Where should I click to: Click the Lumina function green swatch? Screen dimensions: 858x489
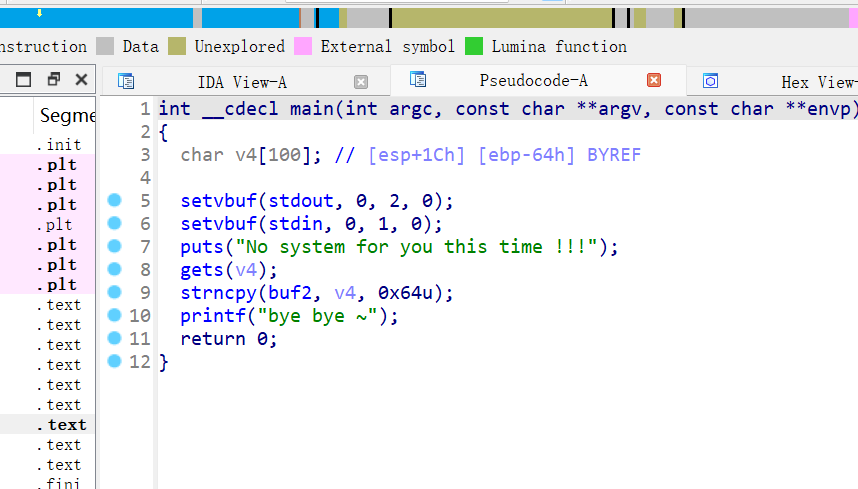click(473, 46)
